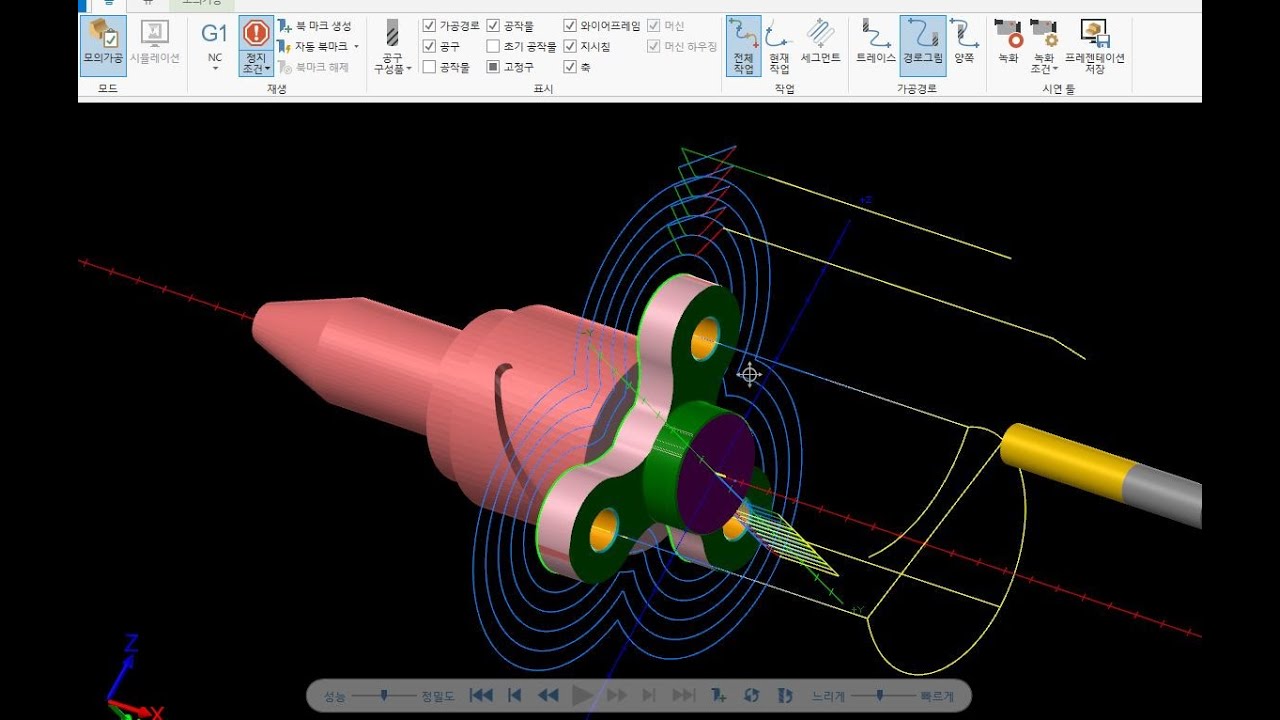Click the 성능 label in playback bar
1280x720 pixels.
(x=334, y=696)
